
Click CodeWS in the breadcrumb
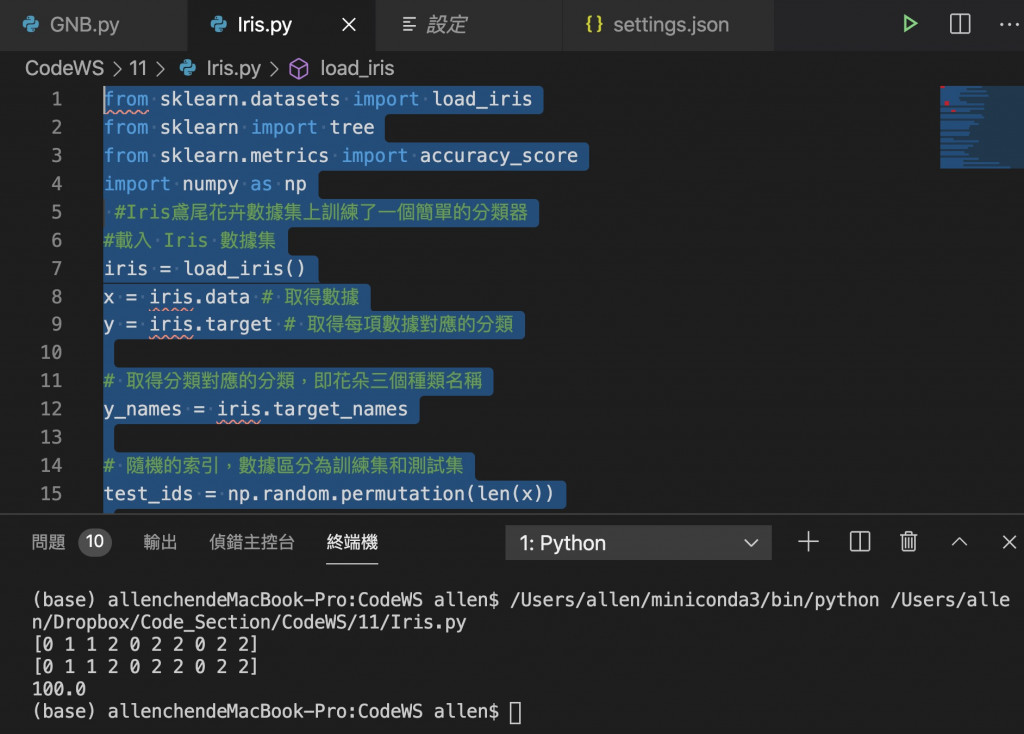[x=64, y=68]
